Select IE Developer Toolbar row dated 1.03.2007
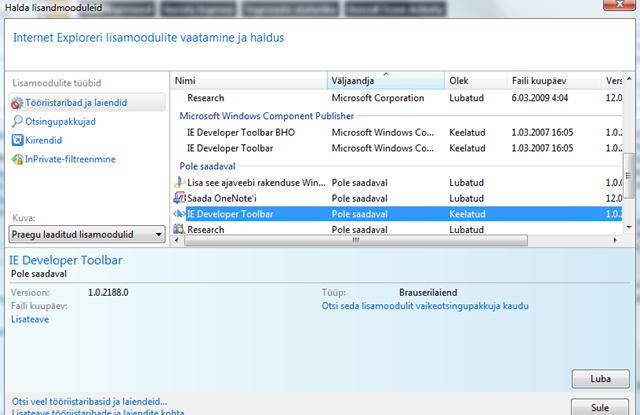This screenshot has width=640, height=415. (397, 148)
